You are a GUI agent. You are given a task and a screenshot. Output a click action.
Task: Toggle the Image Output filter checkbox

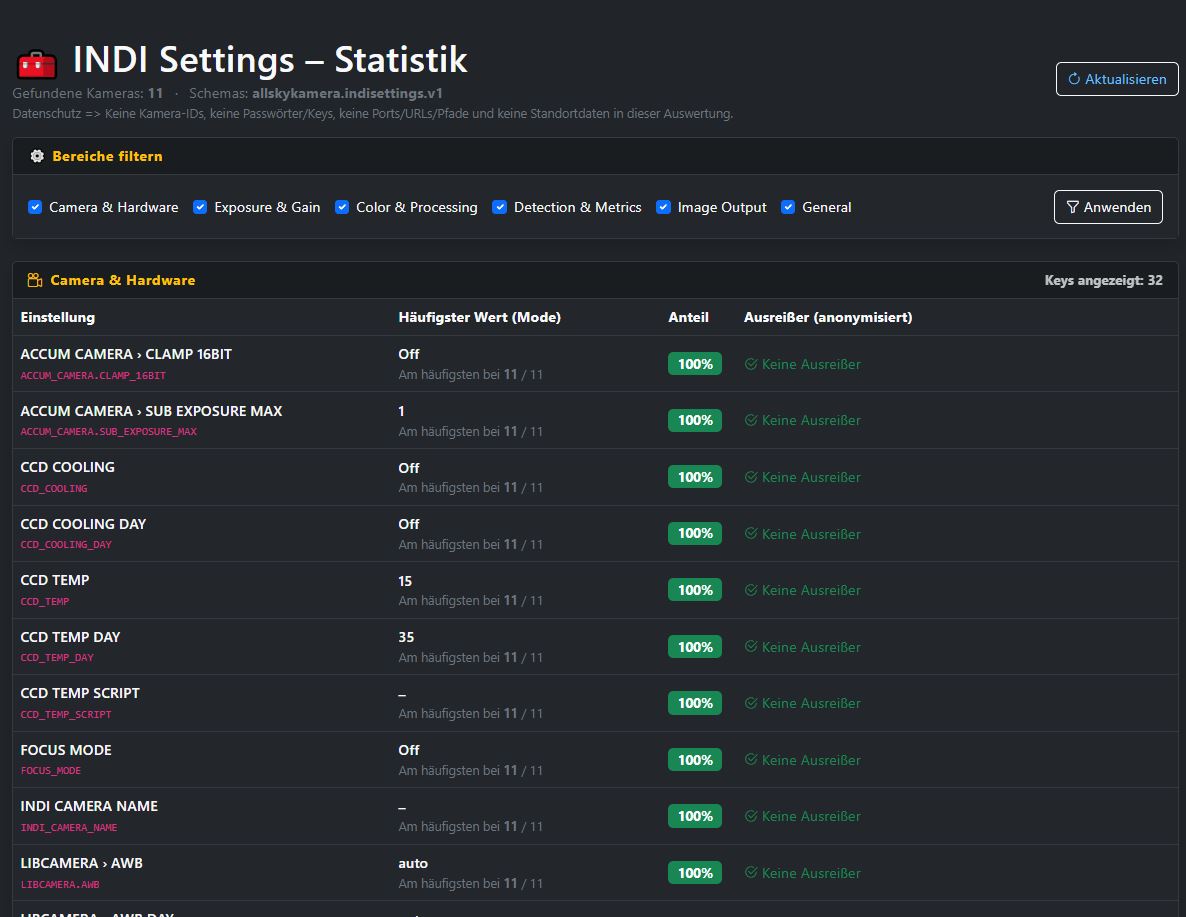[663, 207]
